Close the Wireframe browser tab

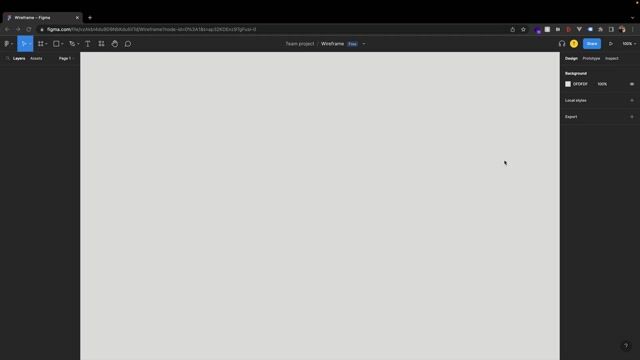click(77, 18)
